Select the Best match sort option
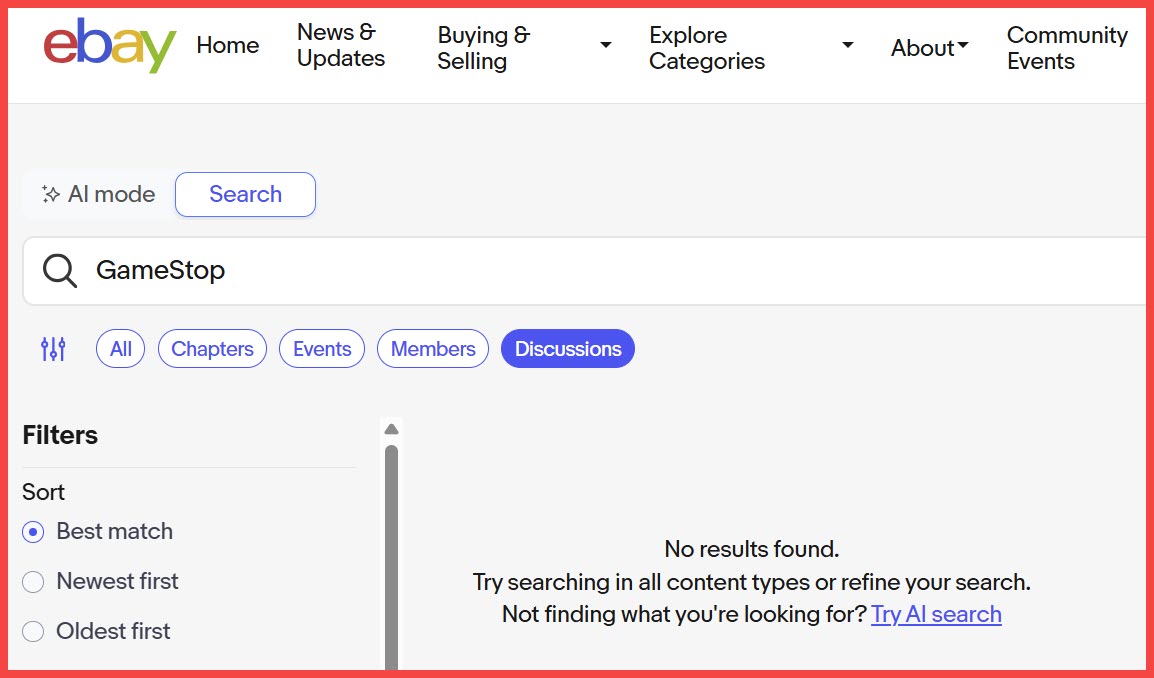The width and height of the screenshot is (1154, 678). (x=33, y=532)
